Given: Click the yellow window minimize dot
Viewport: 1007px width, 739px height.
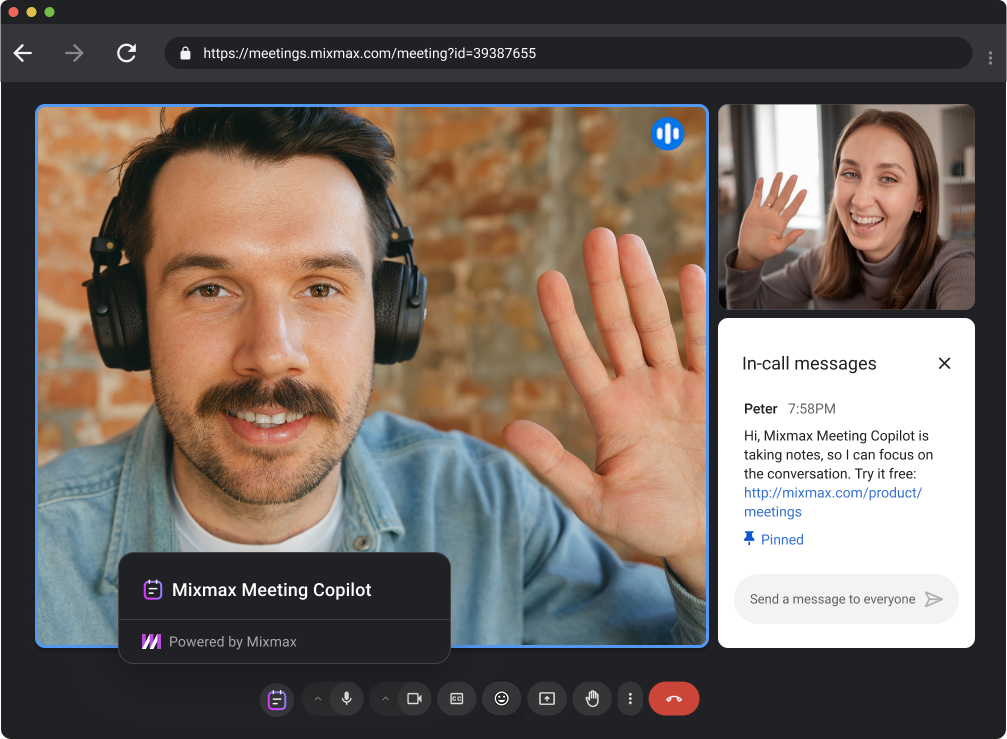Looking at the screenshot, I should pyautogui.click(x=31, y=12).
